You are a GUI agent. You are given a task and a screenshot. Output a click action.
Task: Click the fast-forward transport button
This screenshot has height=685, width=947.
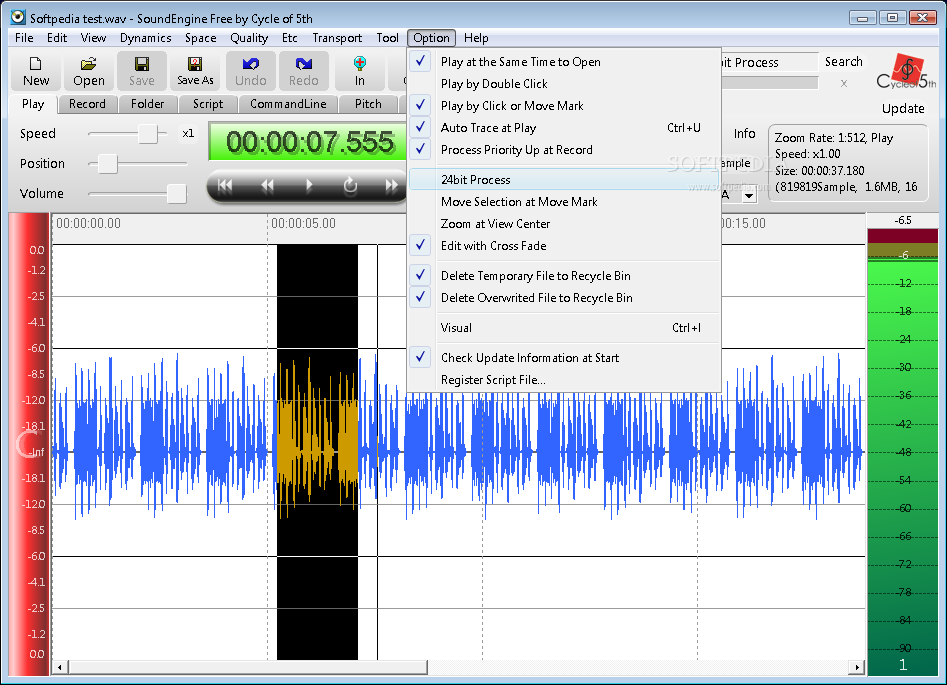pyautogui.click(x=390, y=186)
